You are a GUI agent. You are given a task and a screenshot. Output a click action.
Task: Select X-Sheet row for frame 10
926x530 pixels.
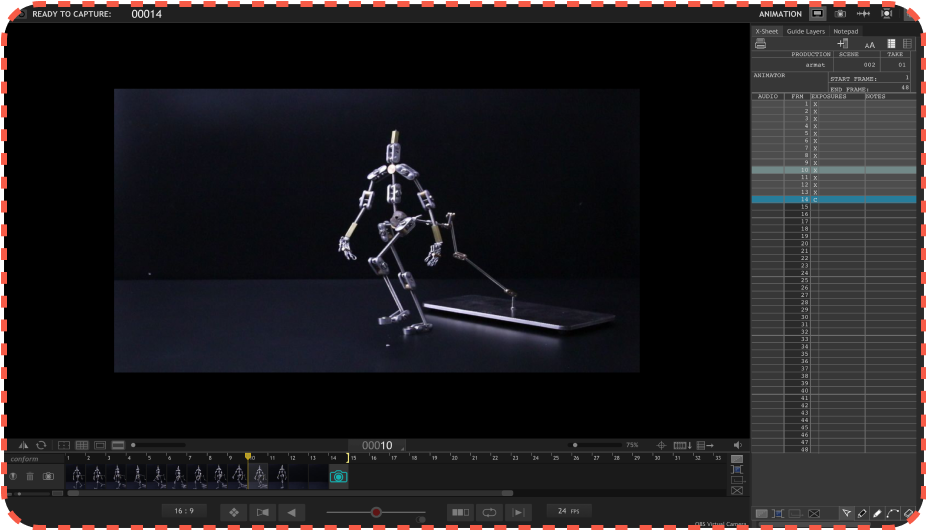click(833, 170)
